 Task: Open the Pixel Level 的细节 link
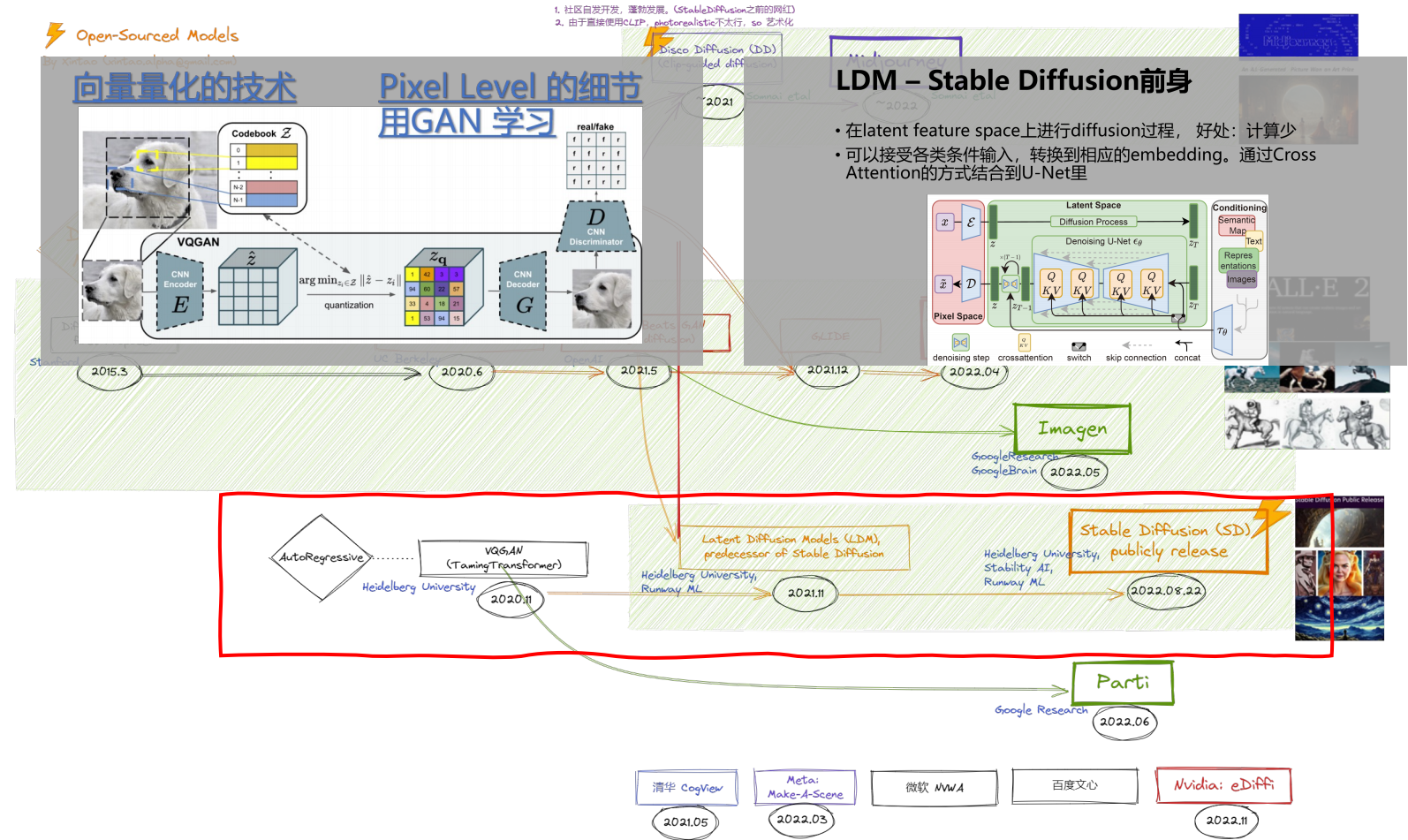click(x=511, y=87)
